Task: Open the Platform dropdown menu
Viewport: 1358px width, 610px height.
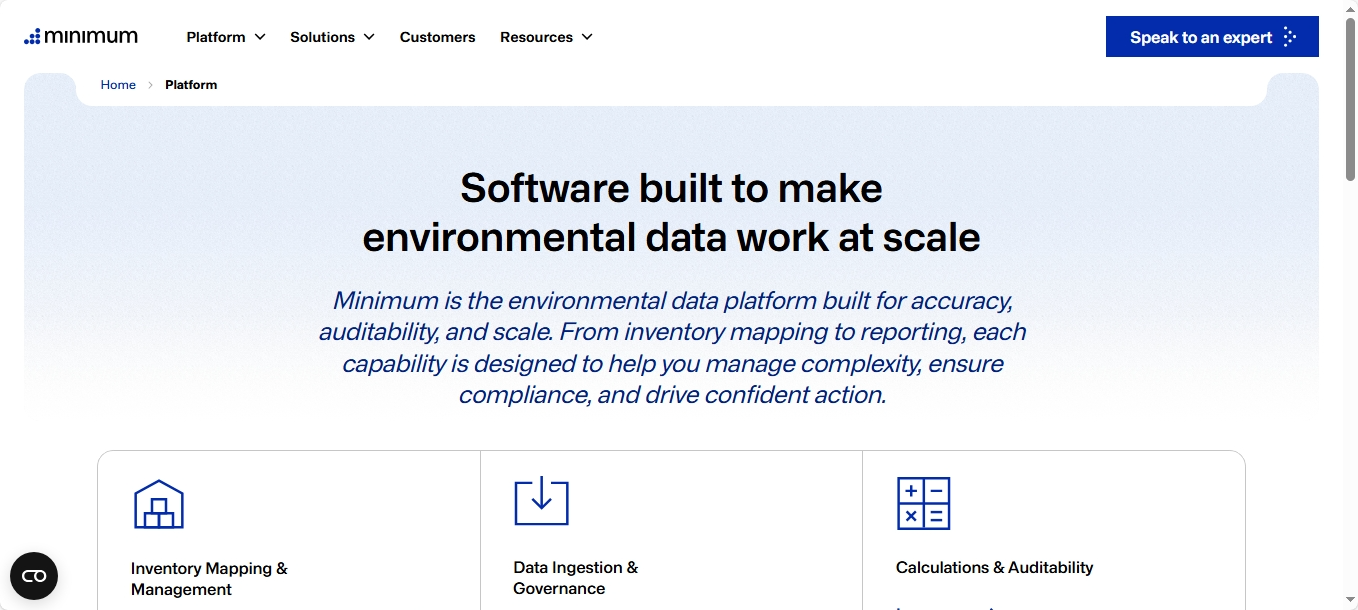Action: 226,37
